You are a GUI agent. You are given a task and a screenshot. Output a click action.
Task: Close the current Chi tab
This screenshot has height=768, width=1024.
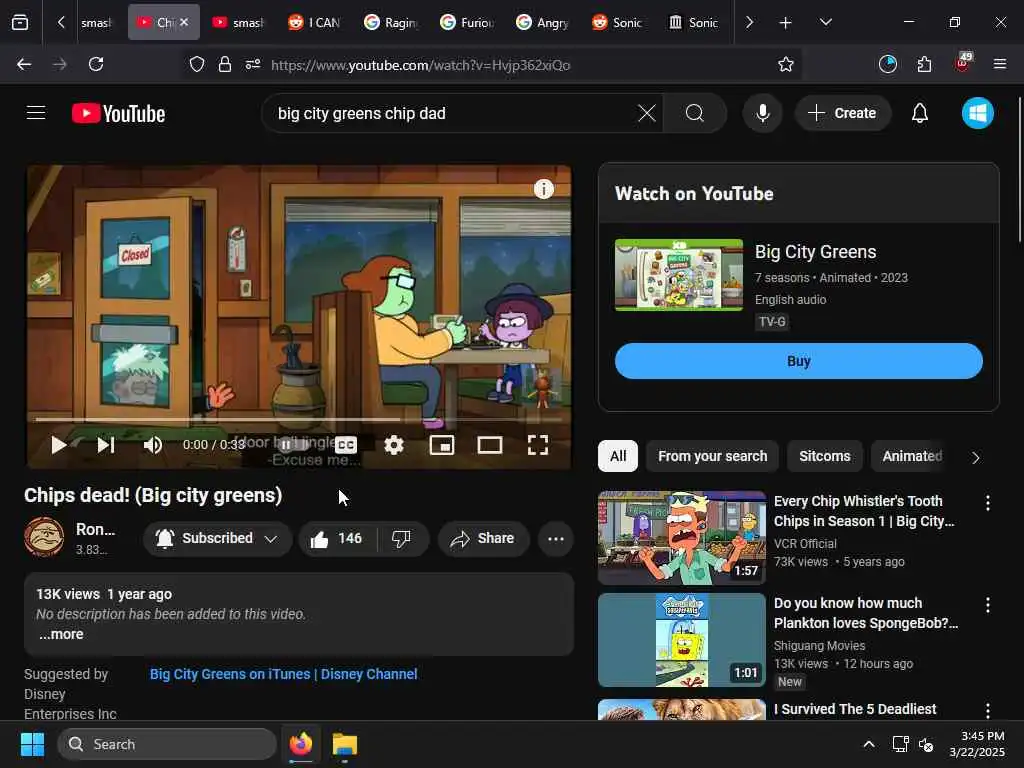click(184, 22)
